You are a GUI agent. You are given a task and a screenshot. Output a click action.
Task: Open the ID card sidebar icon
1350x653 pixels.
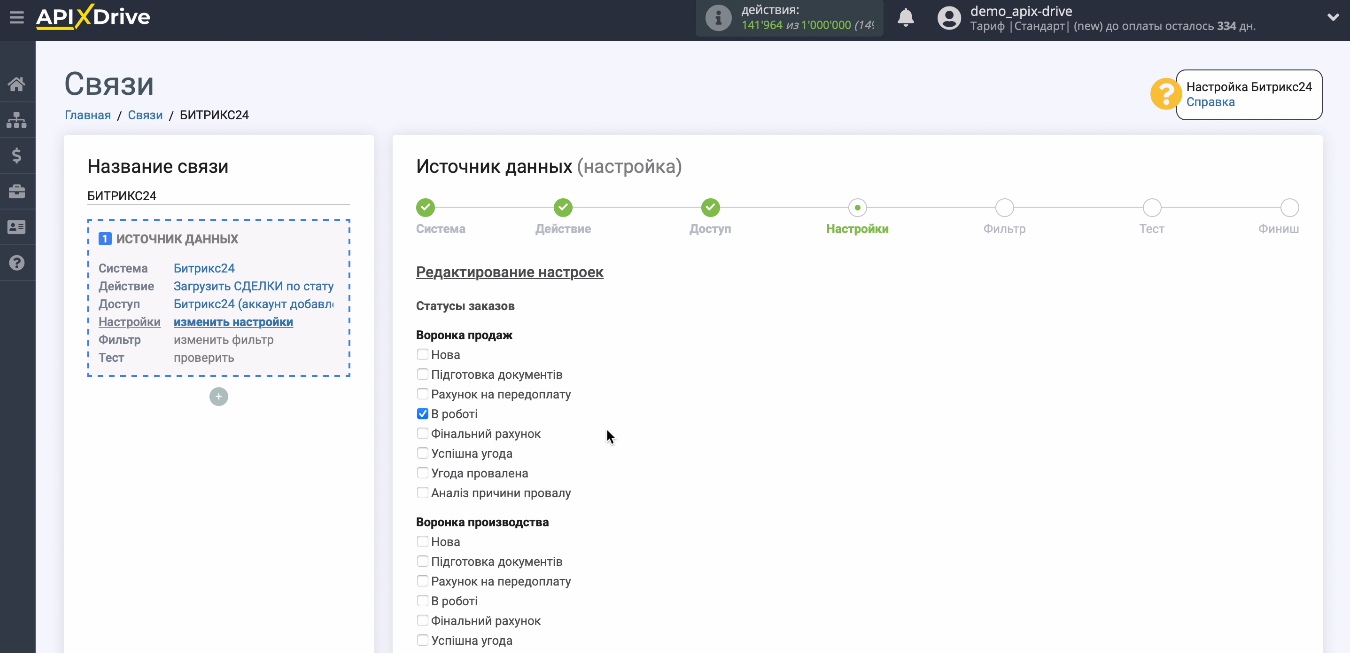click(x=16, y=227)
